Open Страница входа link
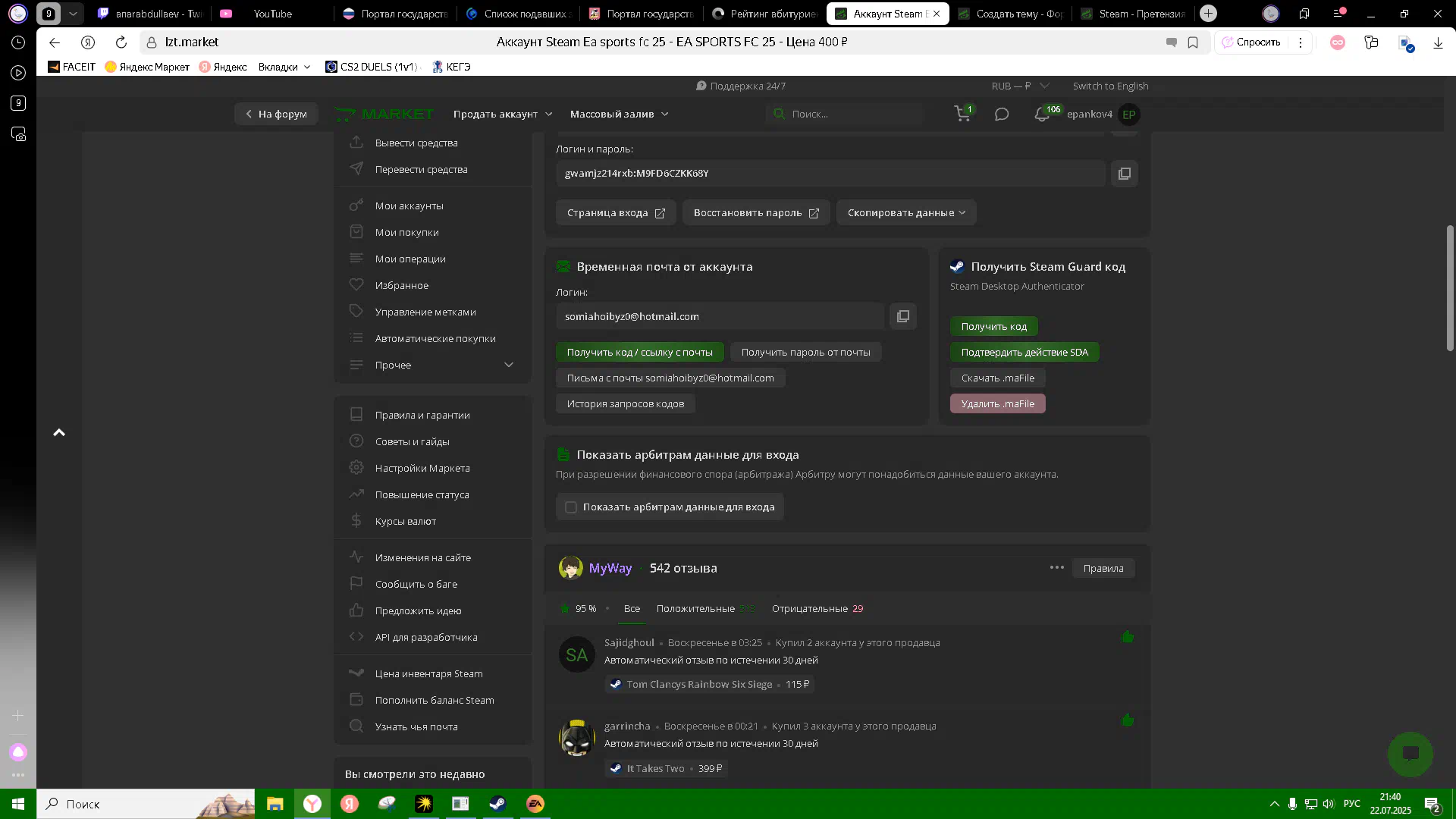The height and width of the screenshot is (819, 1456). coord(616,212)
